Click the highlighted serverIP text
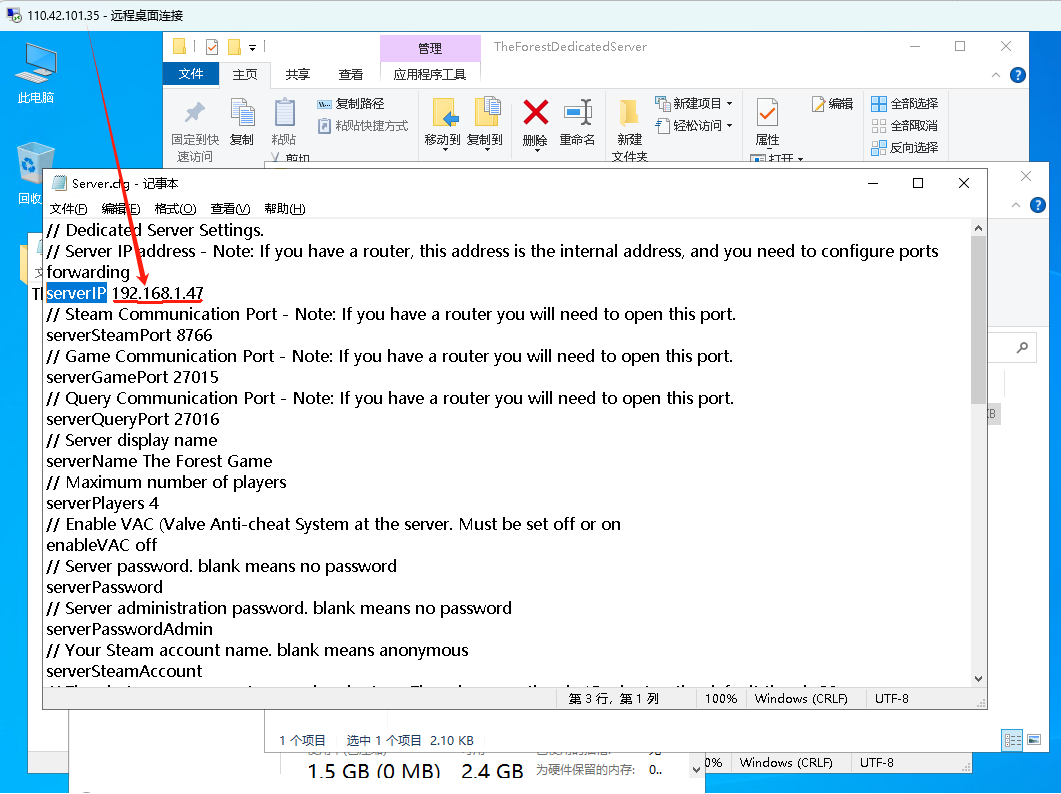Screen dimensions: 1061x794 (76, 293)
